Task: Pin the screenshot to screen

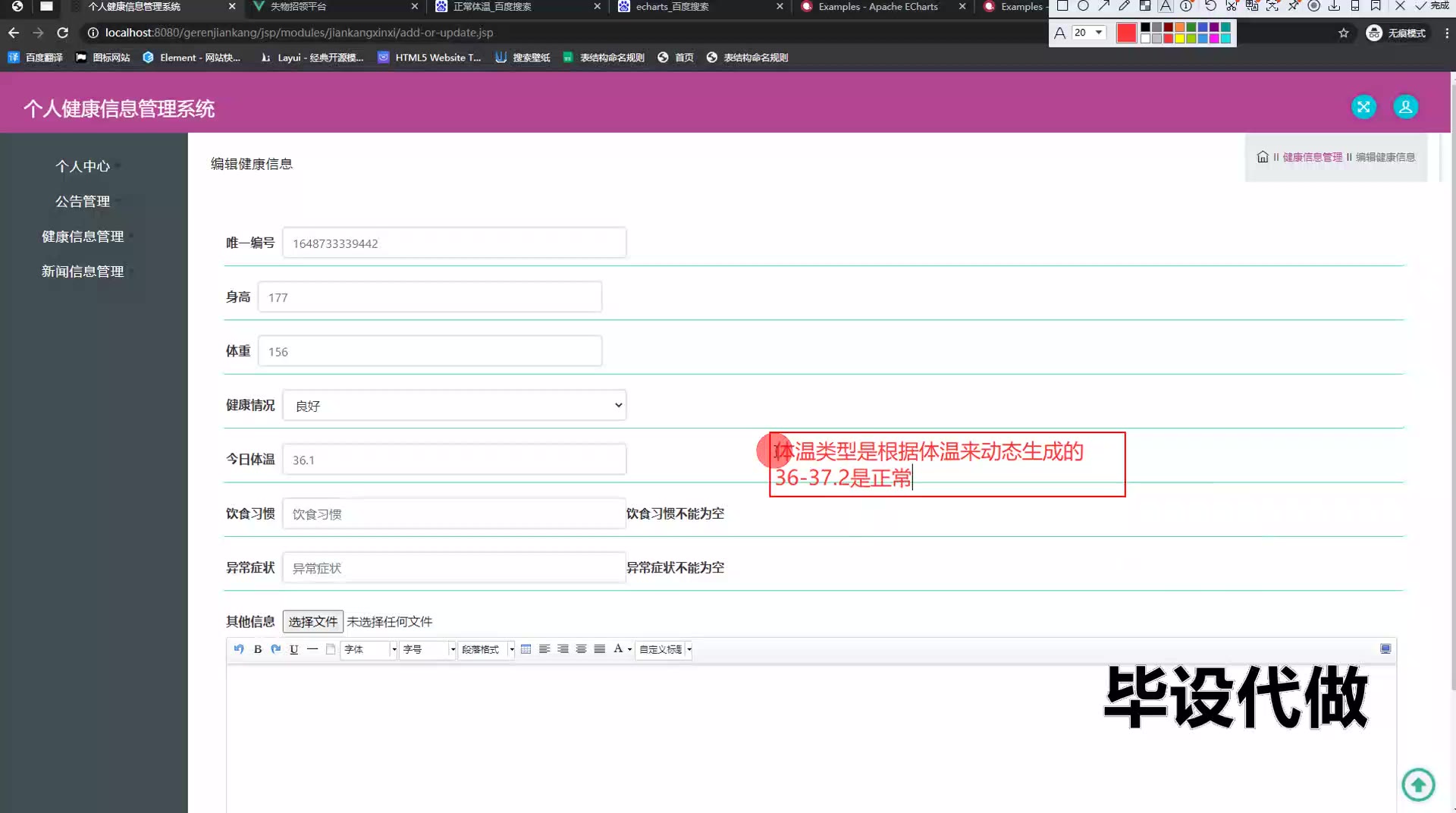Action: pyautogui.click(x=1293, y=5)
